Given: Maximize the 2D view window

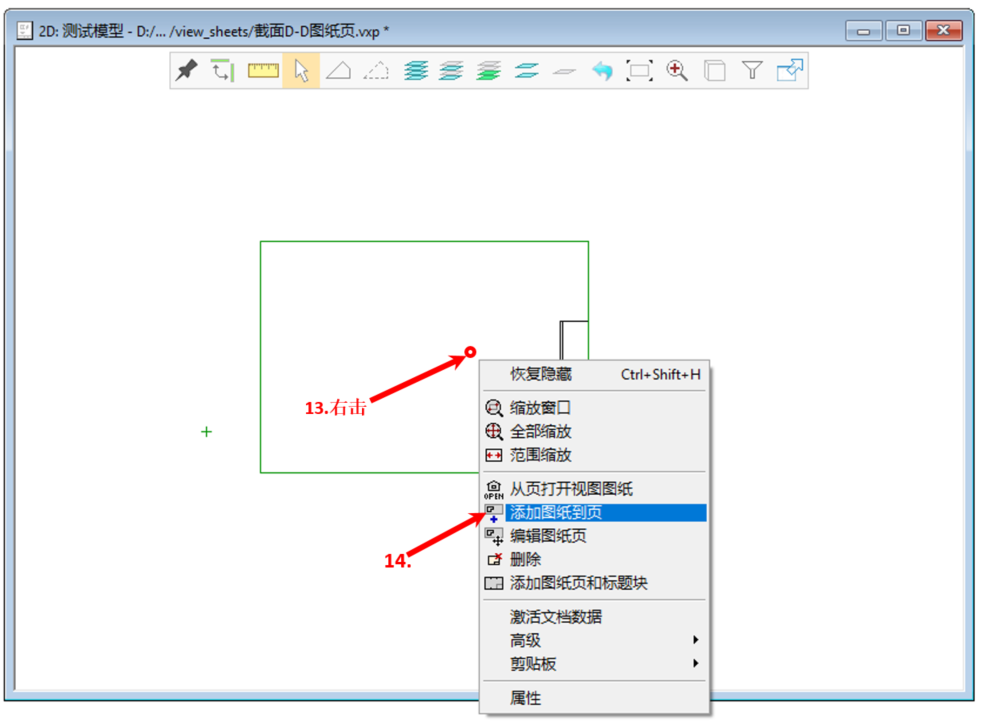Looking at the screenshot, I should coord(903,30).
